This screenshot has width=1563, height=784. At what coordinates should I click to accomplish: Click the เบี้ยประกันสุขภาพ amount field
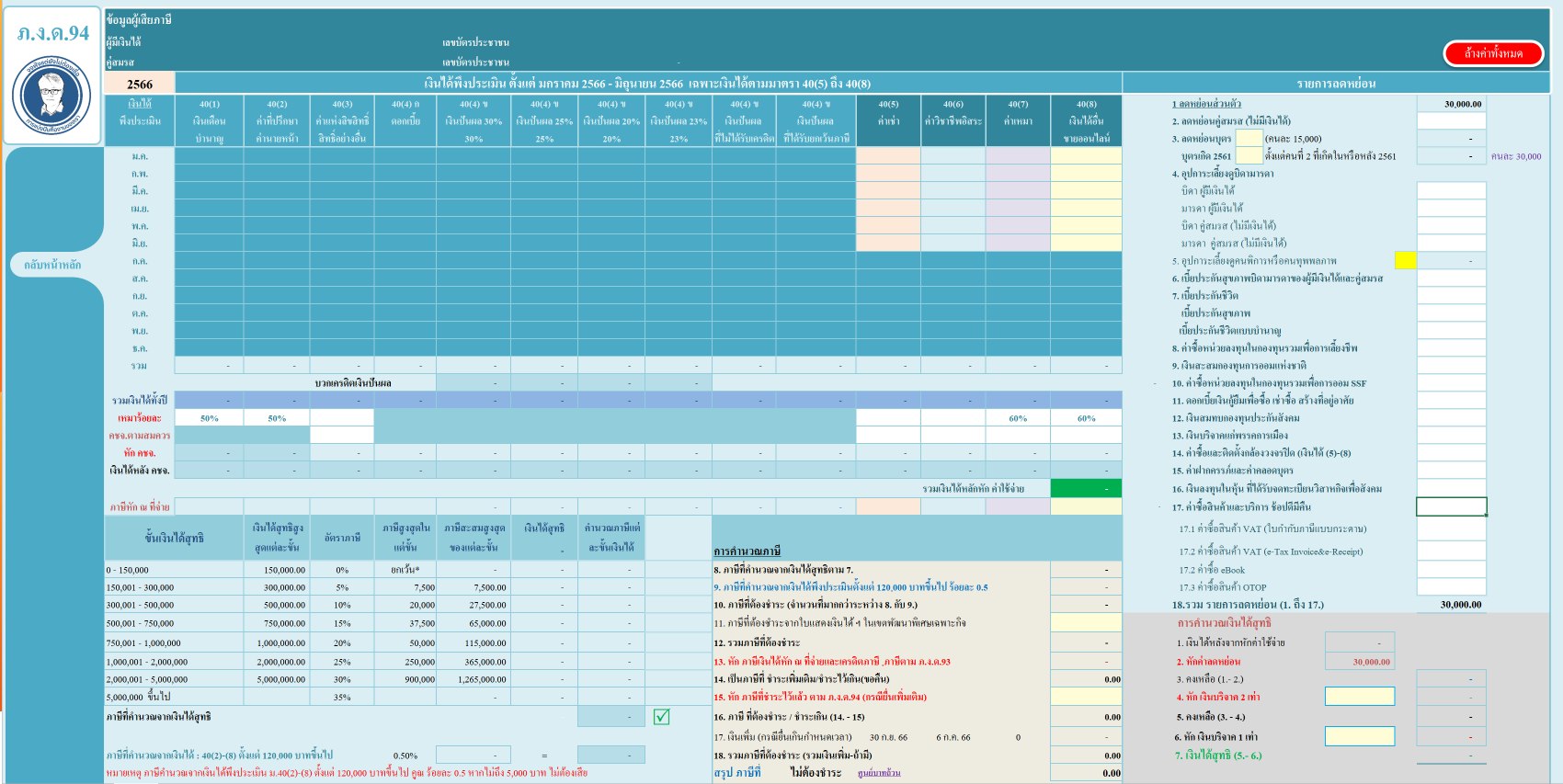pos(1451,313)
